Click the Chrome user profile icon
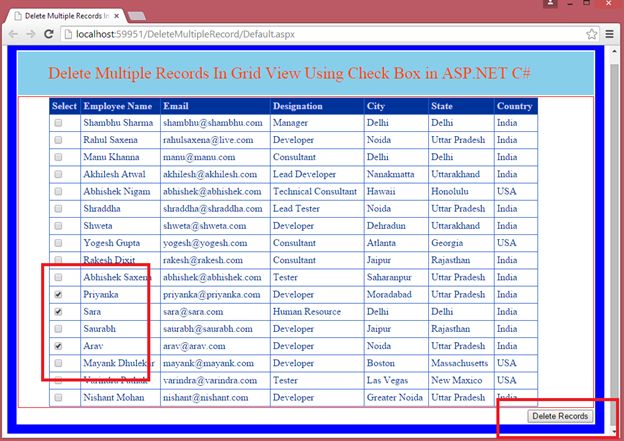The width and height of the screenshot is (624, 441). pyautogui.click(x=550, y=3)
